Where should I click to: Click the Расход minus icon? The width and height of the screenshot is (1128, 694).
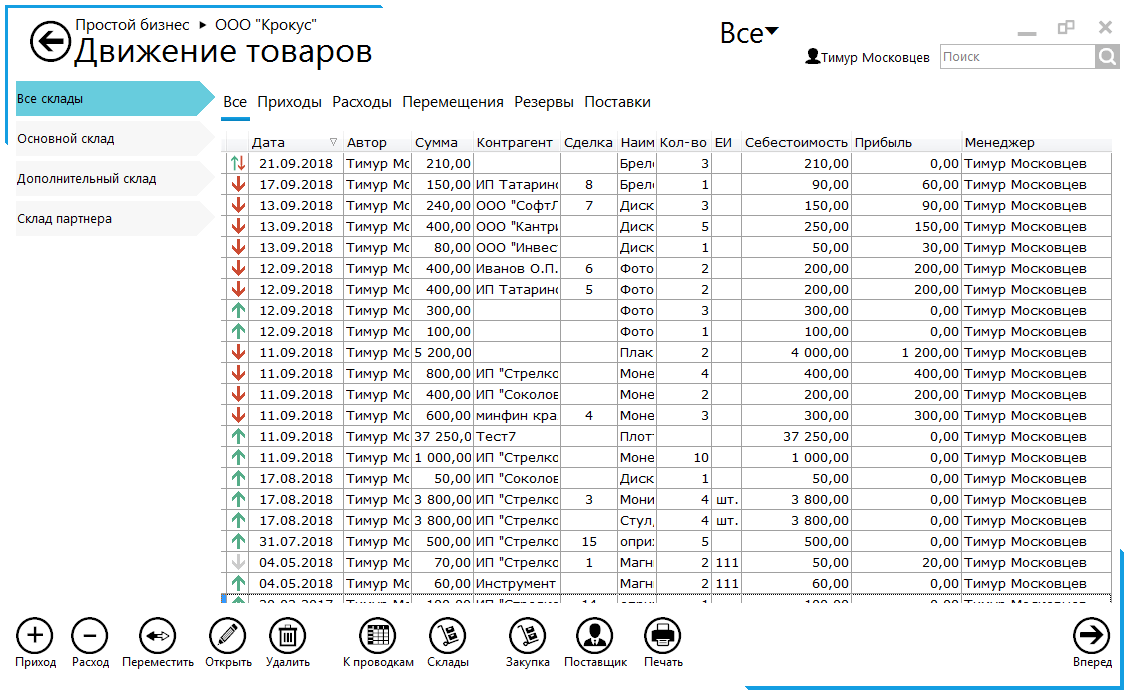(90, 635)
